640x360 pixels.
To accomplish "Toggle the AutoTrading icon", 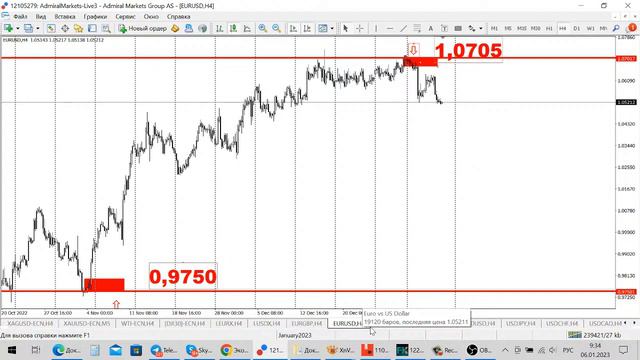I will click(x=189, y=28).
